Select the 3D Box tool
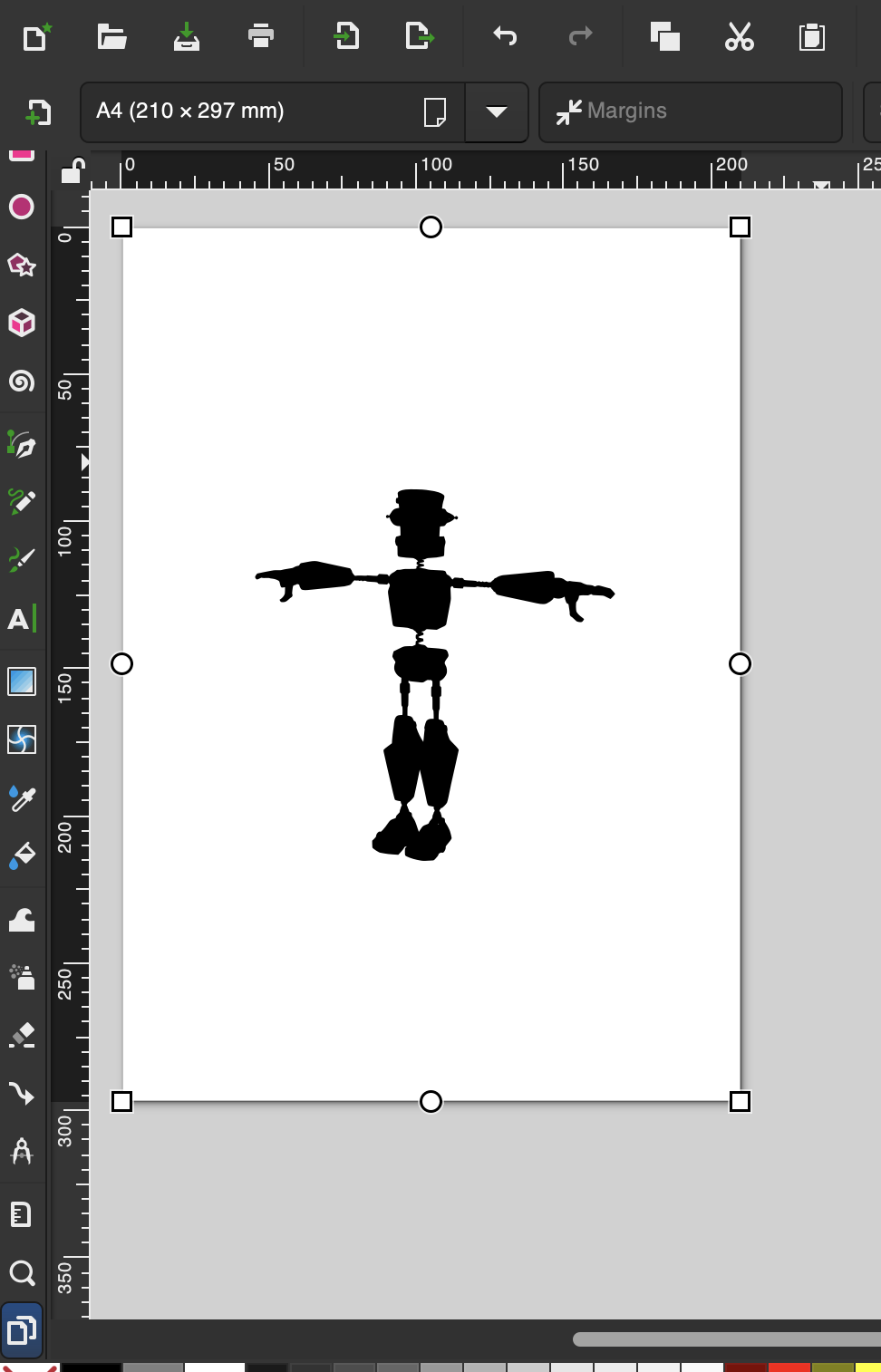The image size is (881, 1372). pyautogui.click(x=22, y=324)
